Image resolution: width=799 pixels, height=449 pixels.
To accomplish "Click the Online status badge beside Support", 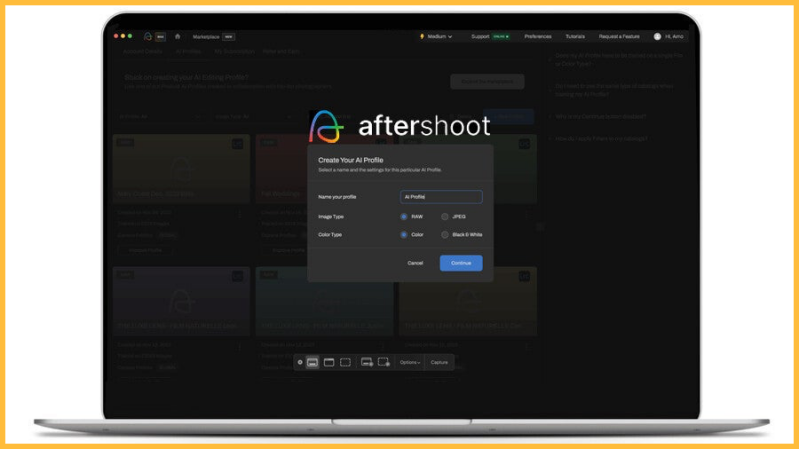I will [500, 37].
